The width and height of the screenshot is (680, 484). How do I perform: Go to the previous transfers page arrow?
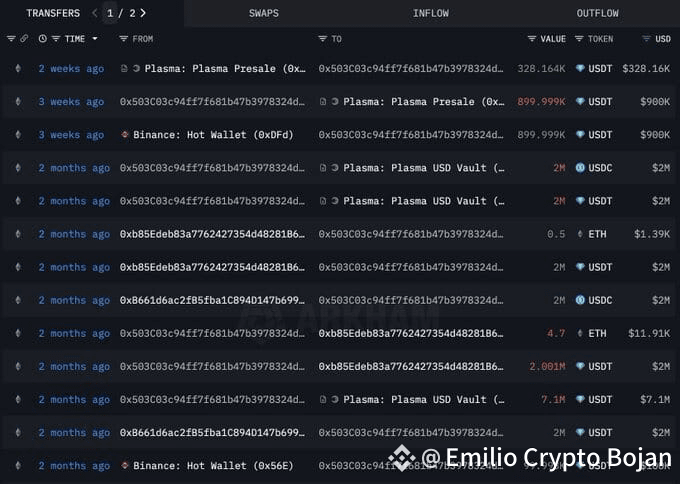click(x=95, y=13)
